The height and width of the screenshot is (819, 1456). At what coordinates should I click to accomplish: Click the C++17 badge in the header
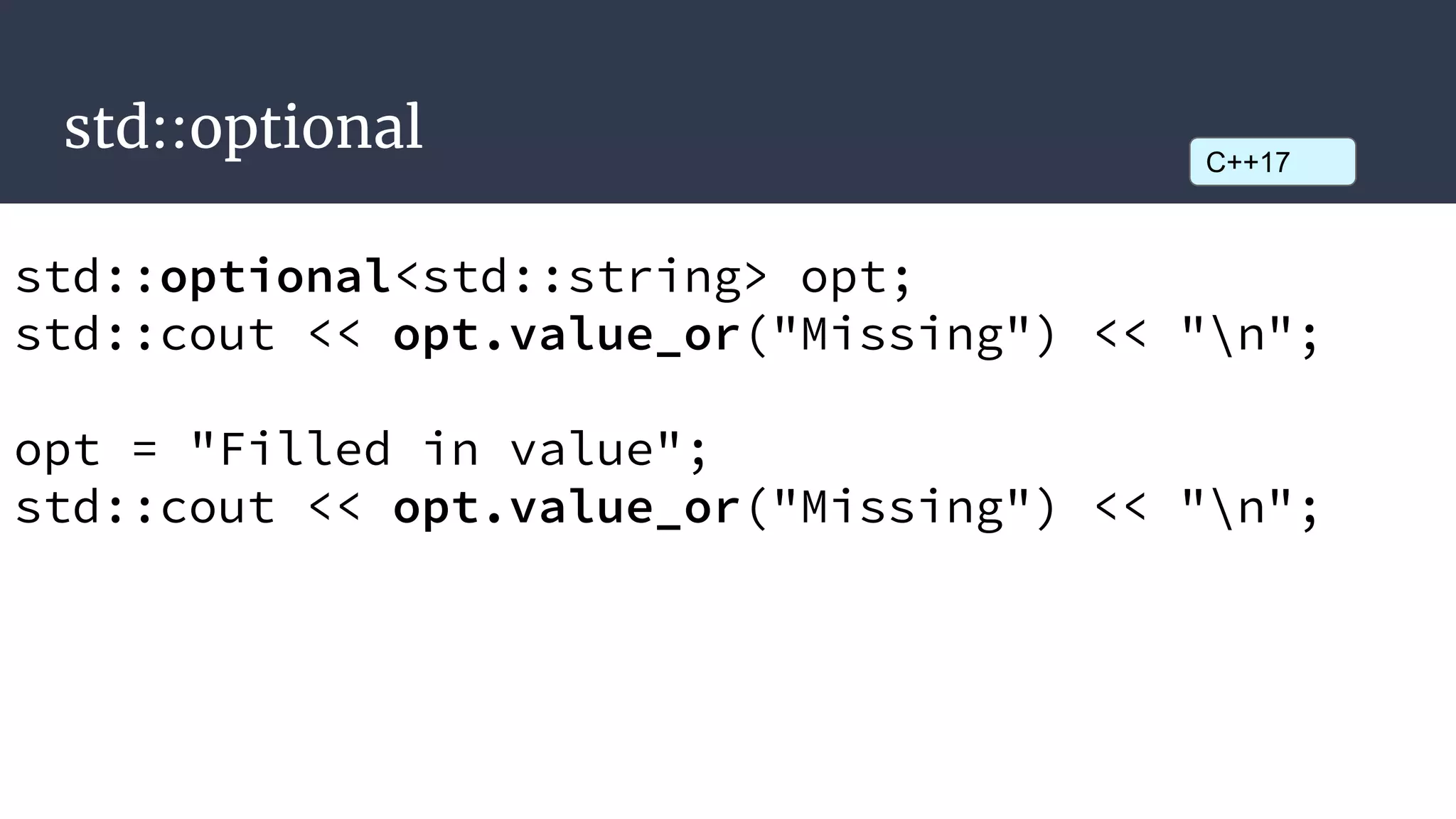pos(1273,162)
